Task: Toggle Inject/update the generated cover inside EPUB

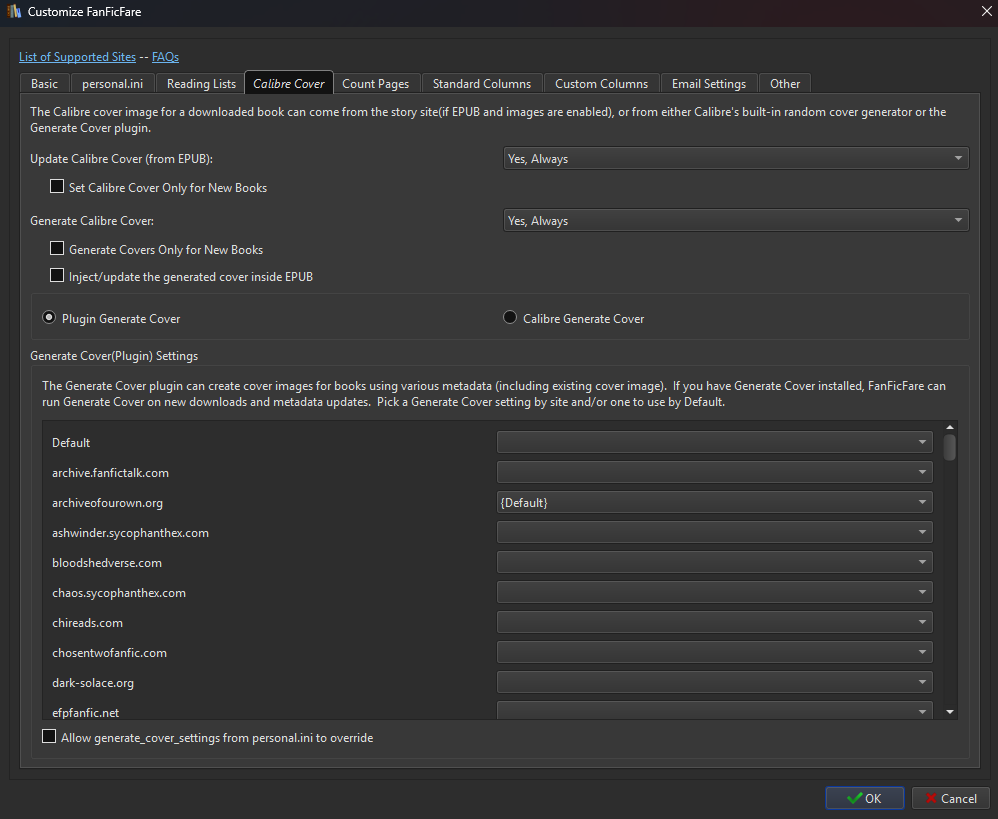Action: click(57, 276)
